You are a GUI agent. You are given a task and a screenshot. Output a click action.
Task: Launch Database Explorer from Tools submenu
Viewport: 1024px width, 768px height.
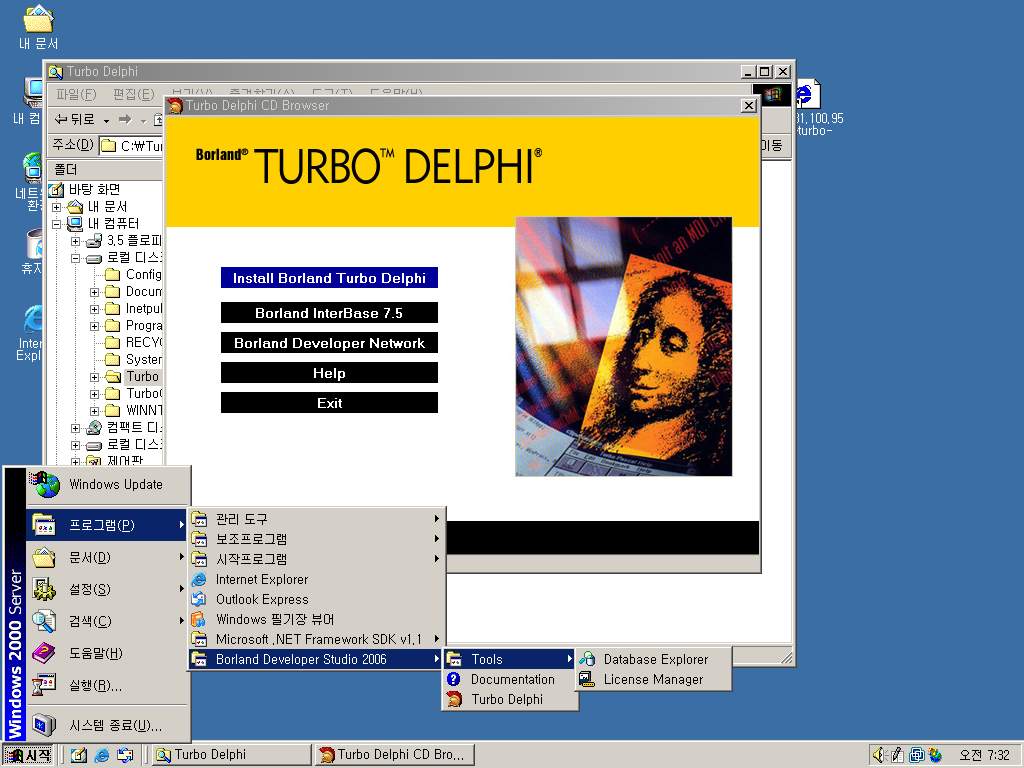655,659
